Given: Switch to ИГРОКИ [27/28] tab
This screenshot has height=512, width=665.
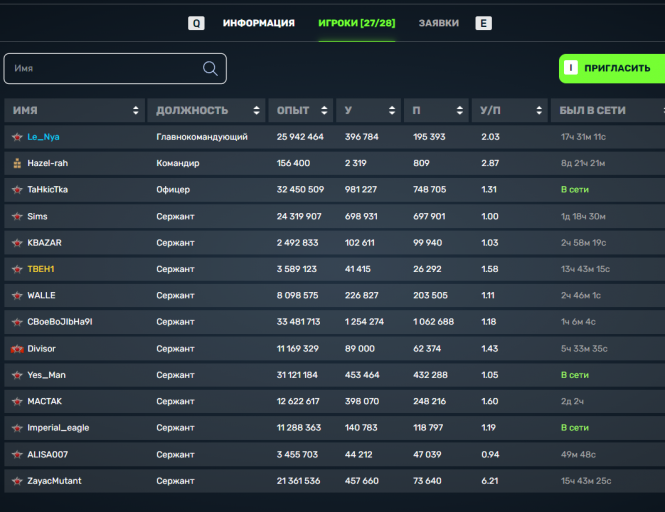Looking at the screenshot, I should click(357, 23).
